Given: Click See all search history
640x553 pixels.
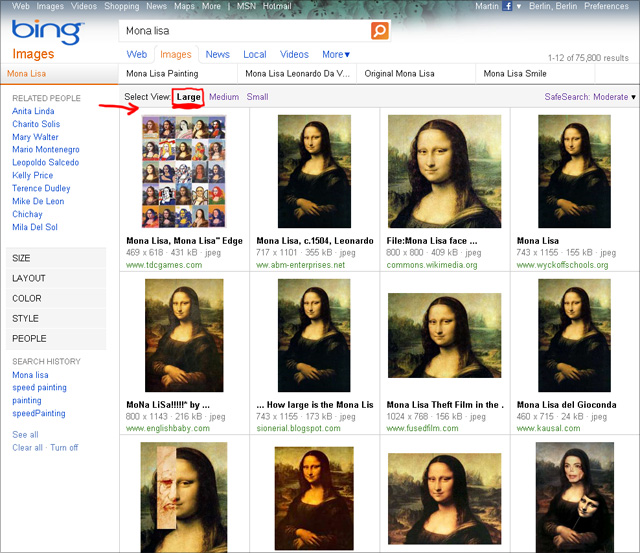Looking at the screenshot, I should pos(25,435).
